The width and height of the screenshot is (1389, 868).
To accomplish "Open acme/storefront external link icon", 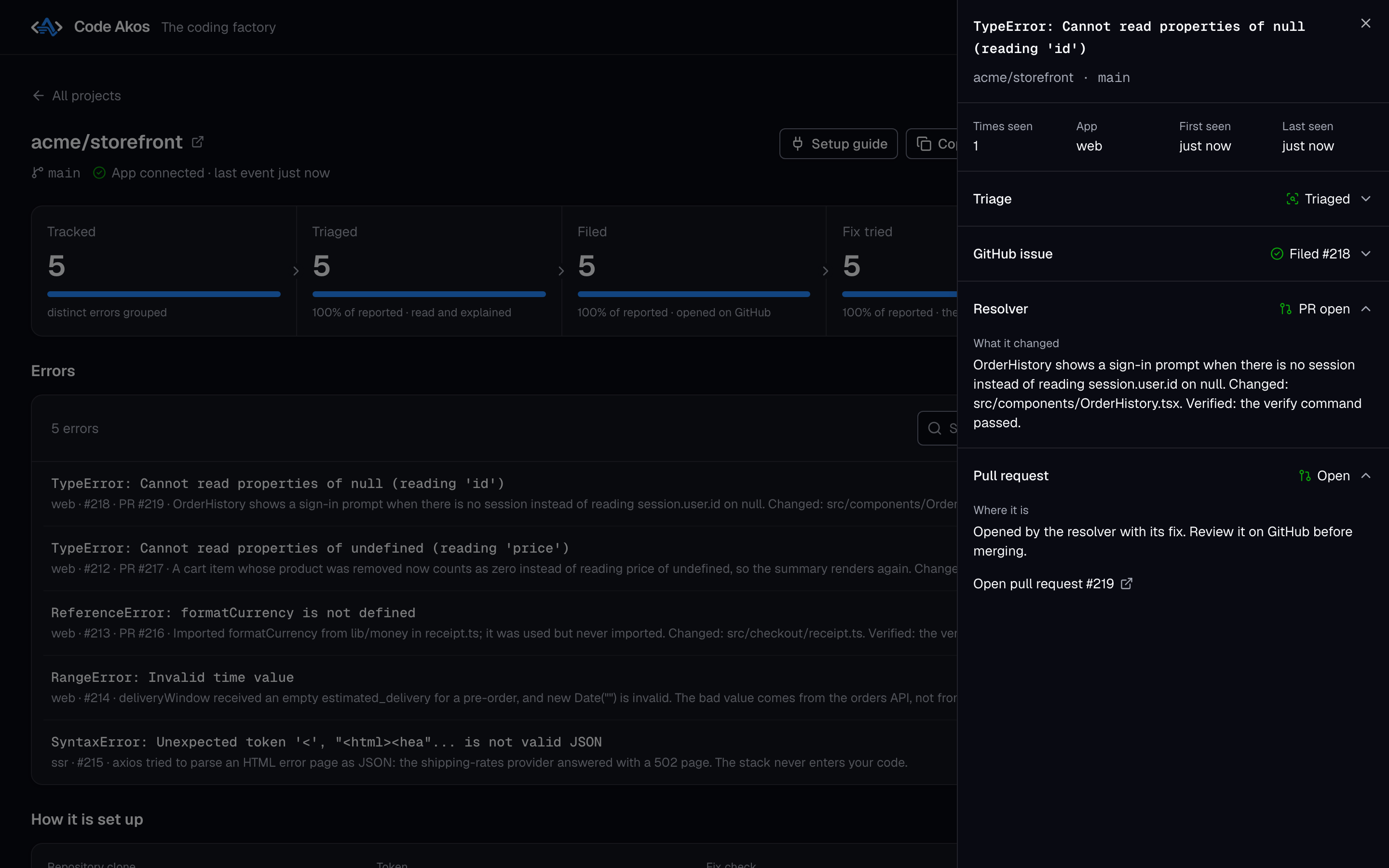I will point(197,142).
